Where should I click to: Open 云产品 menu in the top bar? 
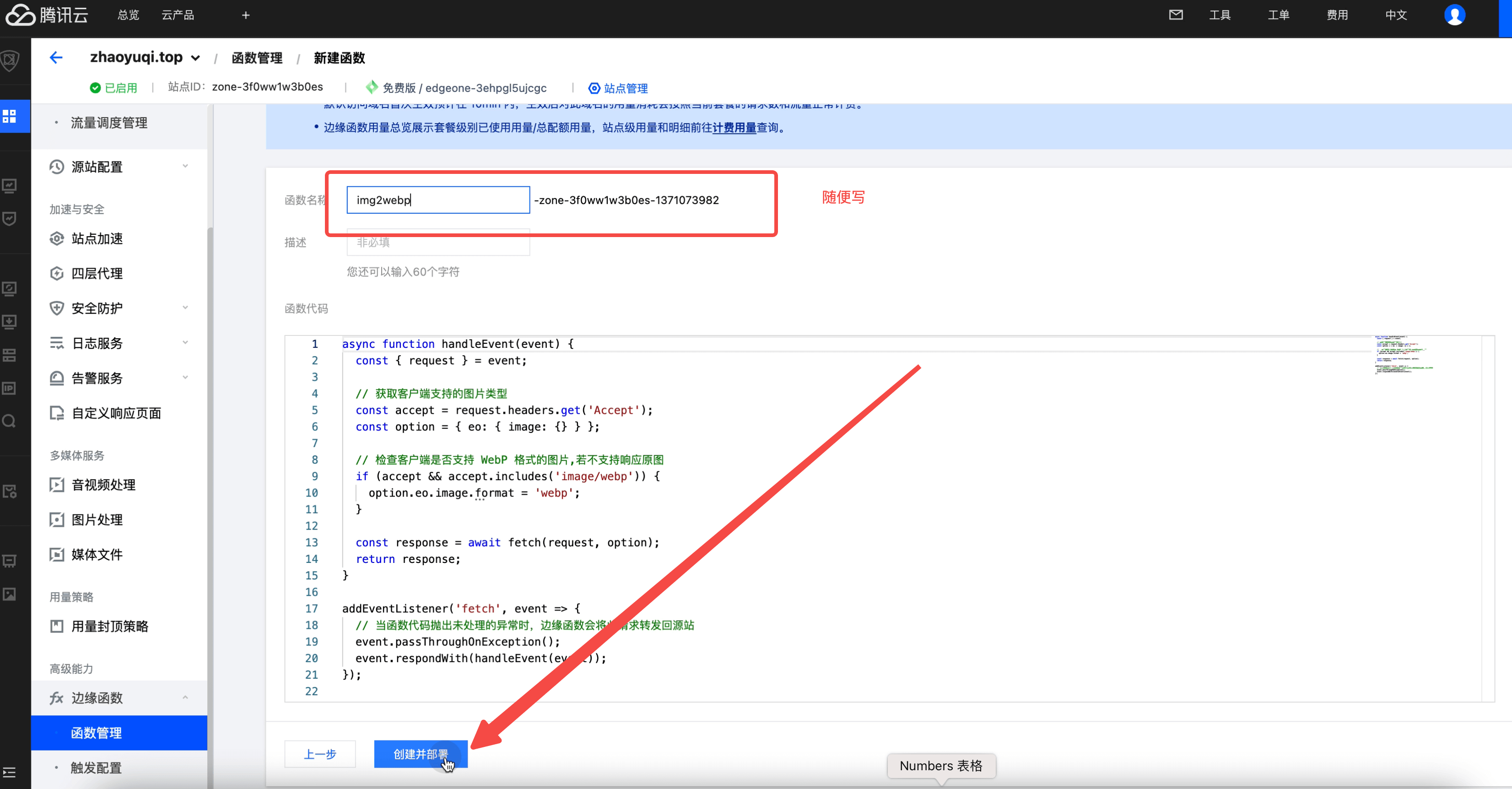[x=178, y=15]
